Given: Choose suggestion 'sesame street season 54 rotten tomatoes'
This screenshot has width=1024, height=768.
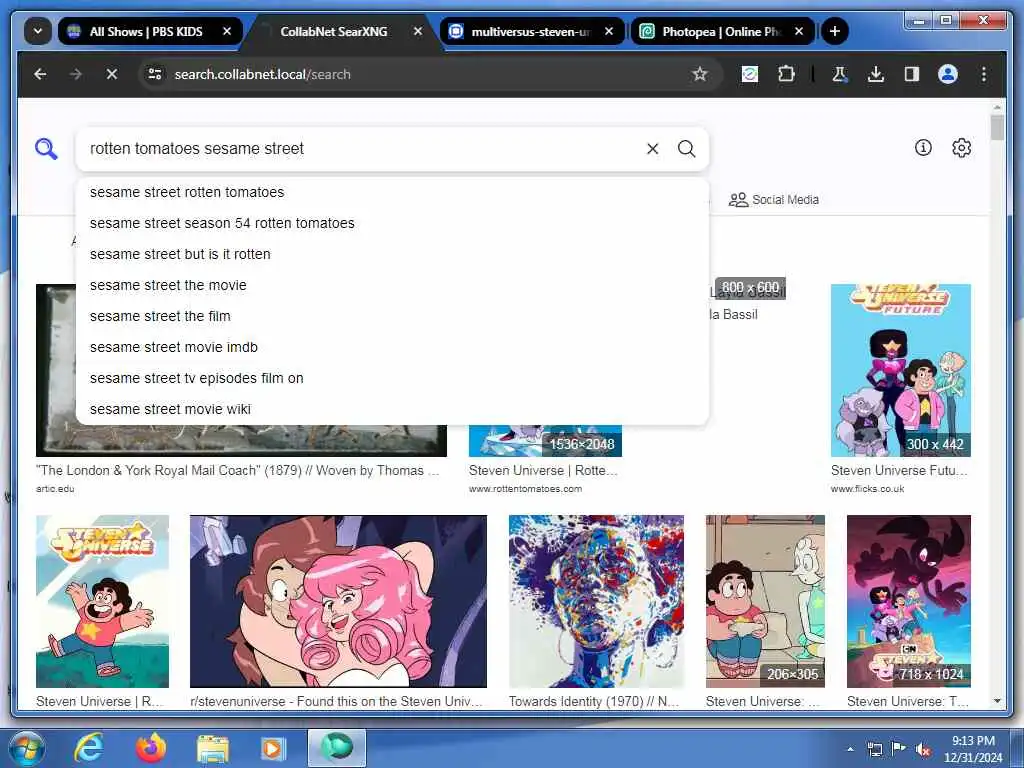Looking at the screenshot, I should (x=392, y=223).
